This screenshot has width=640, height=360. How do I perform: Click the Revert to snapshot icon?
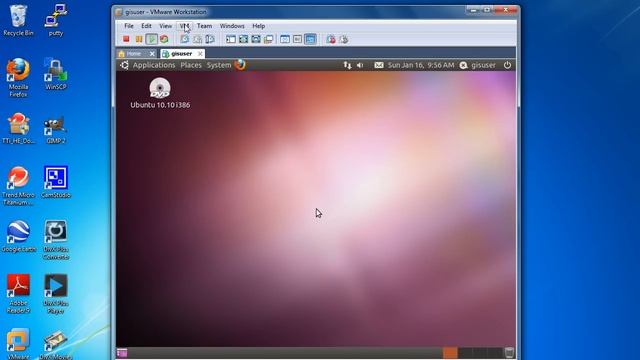(x=198, y=39)
